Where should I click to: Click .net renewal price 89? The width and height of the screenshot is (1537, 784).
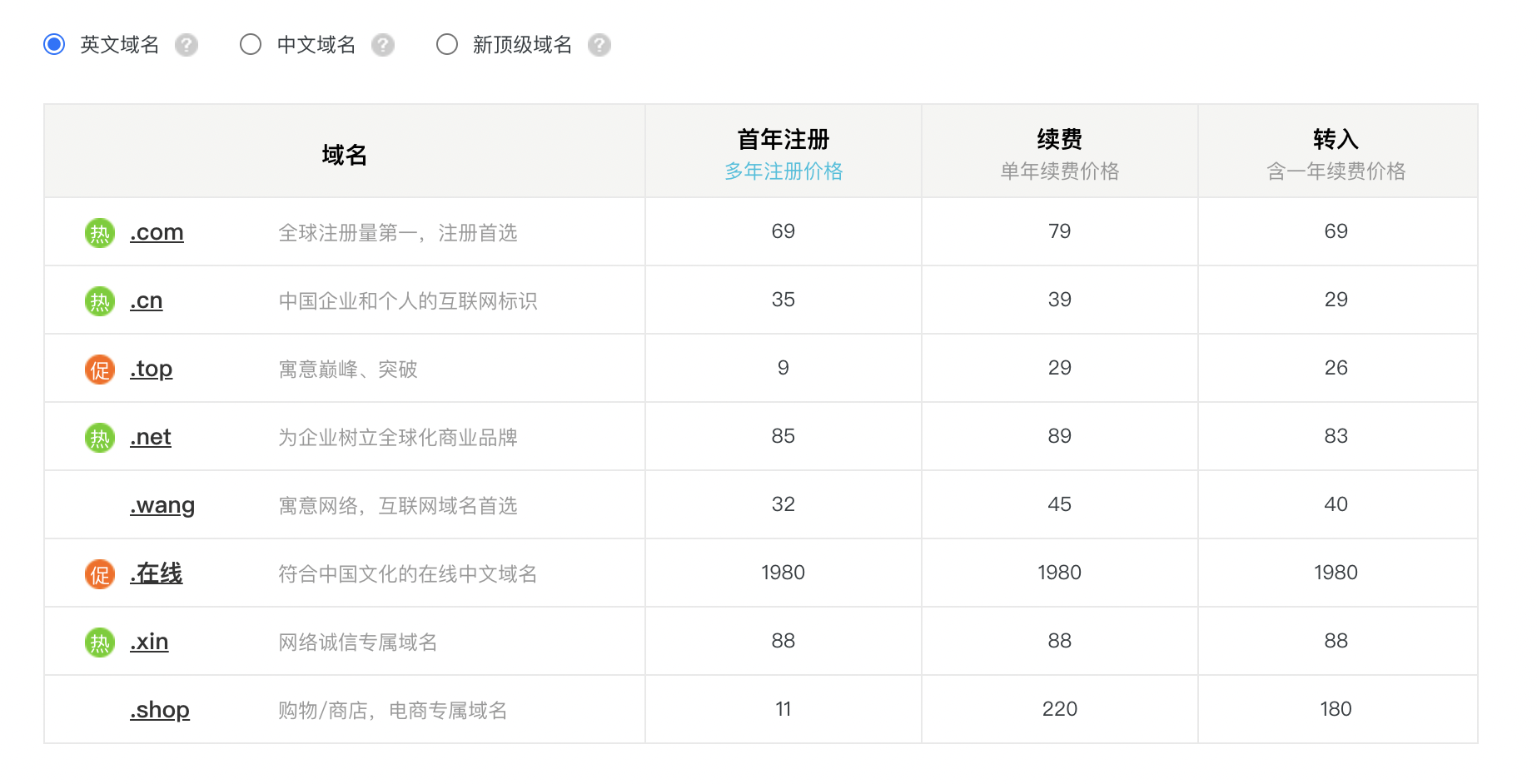[x=1060, y=436]
